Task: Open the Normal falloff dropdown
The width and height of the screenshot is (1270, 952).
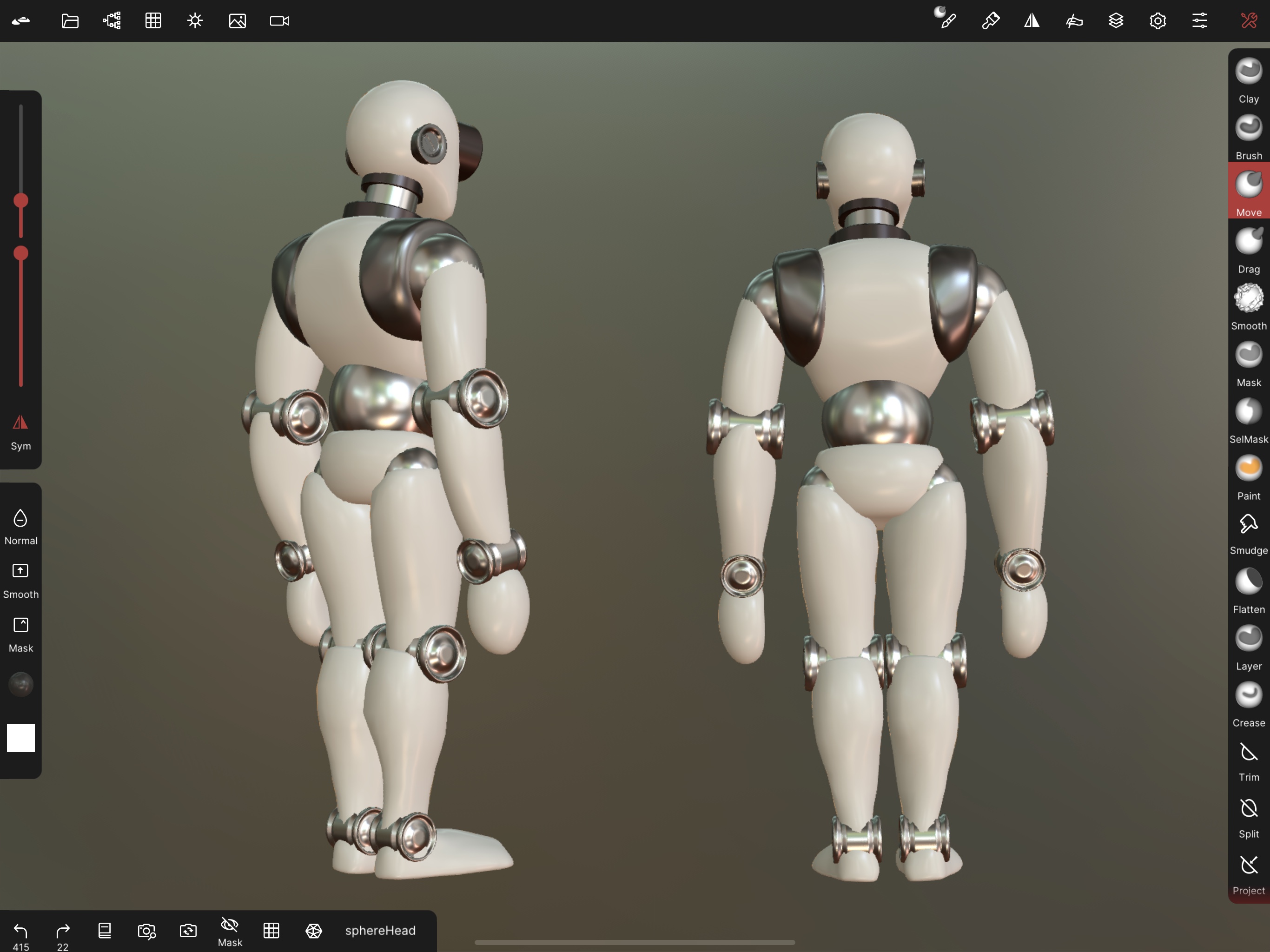Action: (20, 525)
